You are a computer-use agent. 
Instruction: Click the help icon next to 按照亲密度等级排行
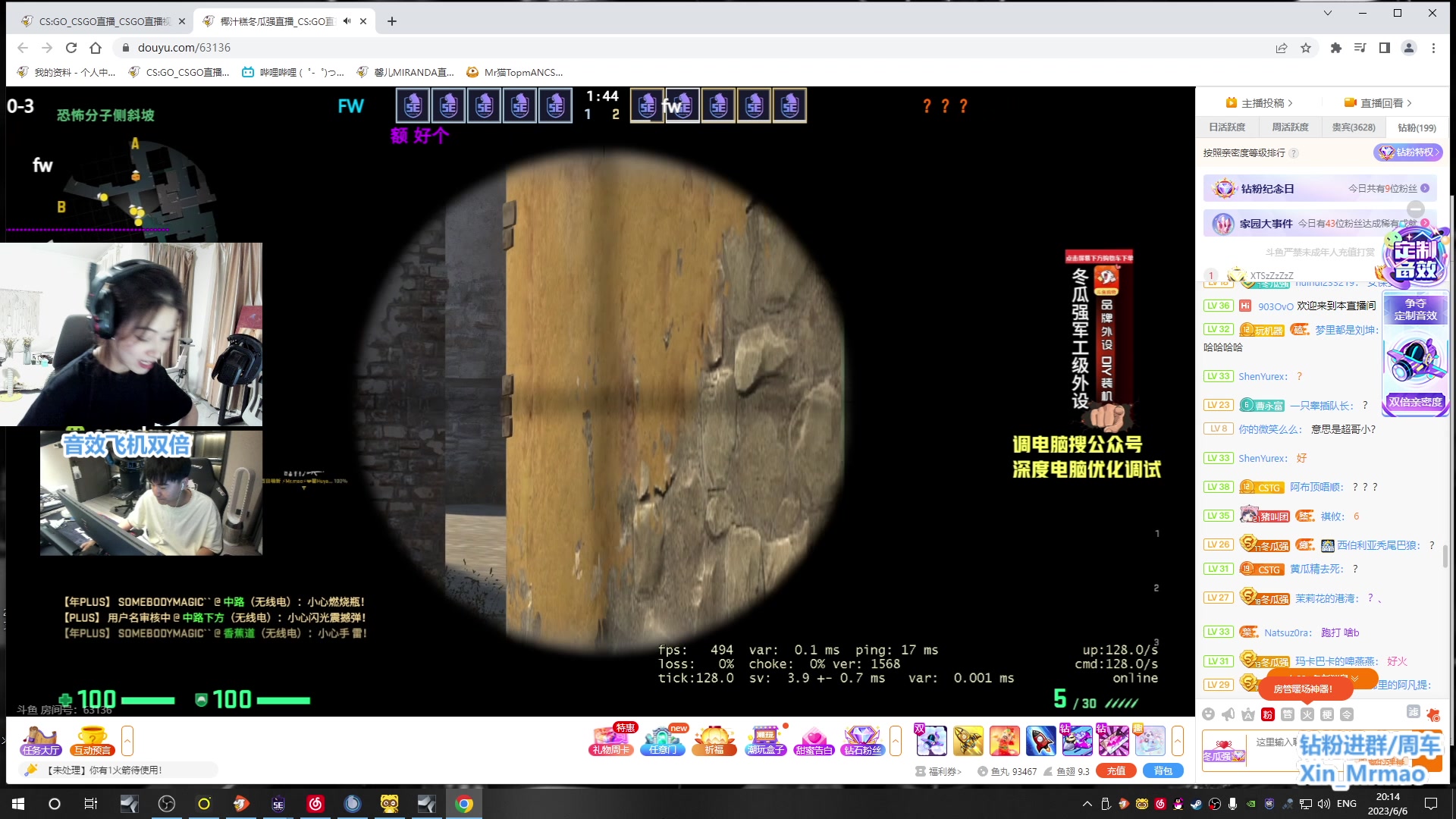tap(1294, 153)
